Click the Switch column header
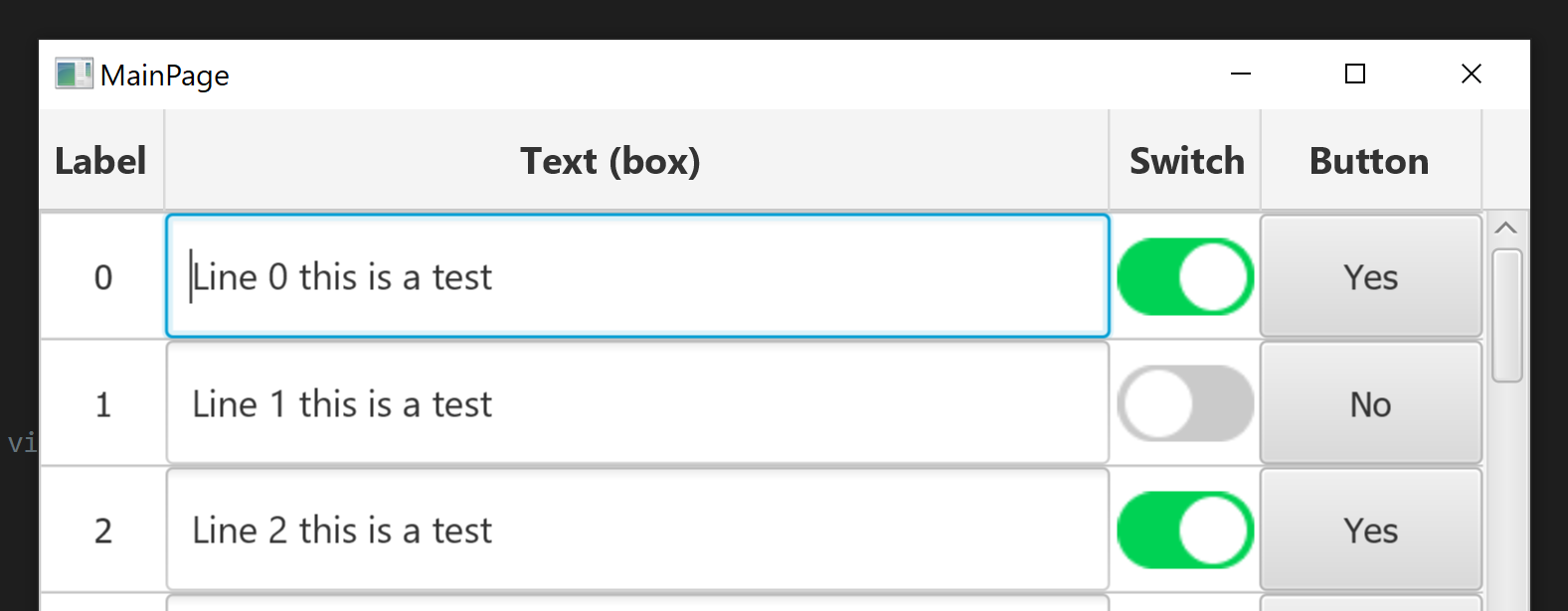This screenshot has height=611, width=1568. click(1185, 161)
